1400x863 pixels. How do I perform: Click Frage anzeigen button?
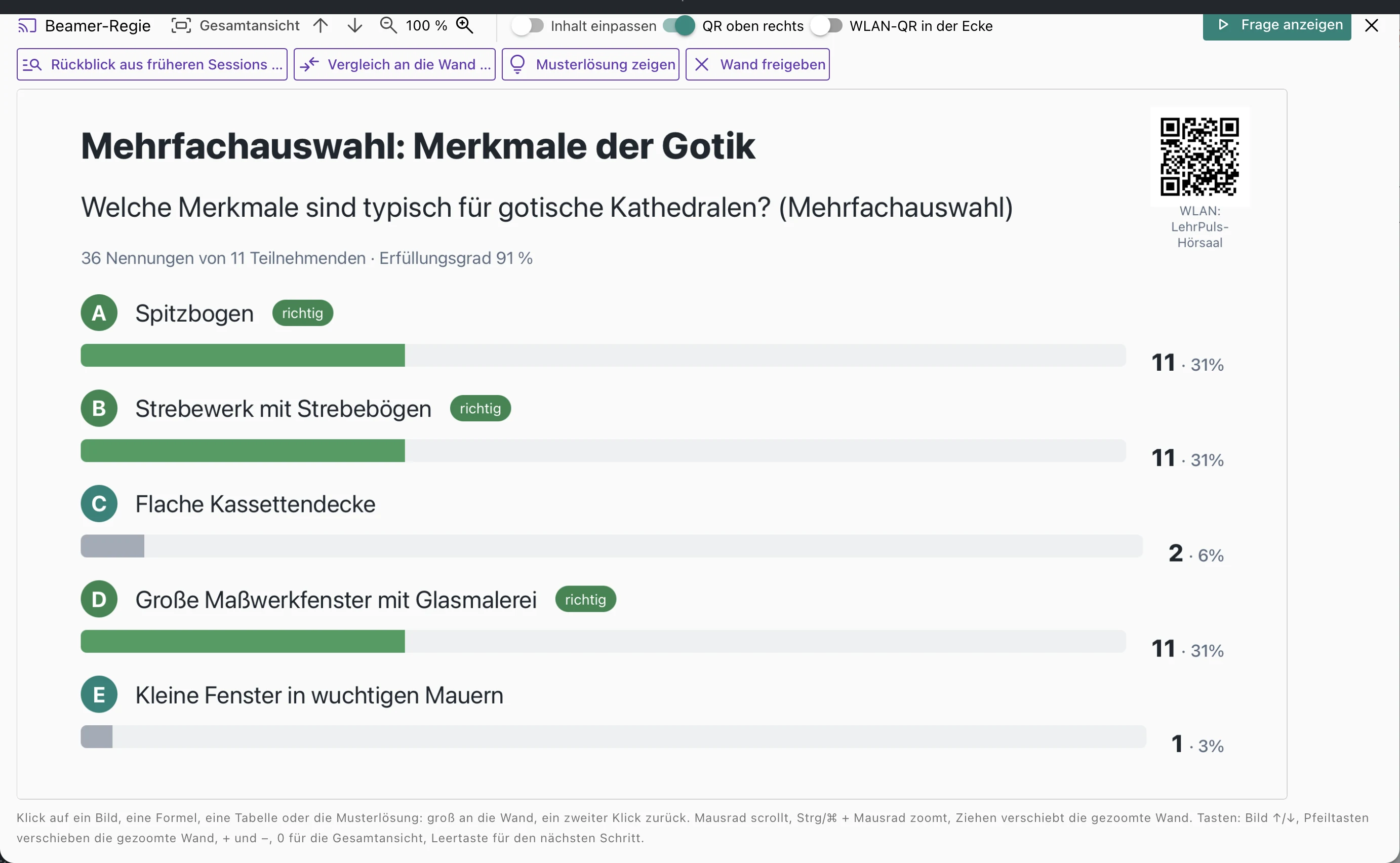pyautogui.click(x=1277, y=26)
